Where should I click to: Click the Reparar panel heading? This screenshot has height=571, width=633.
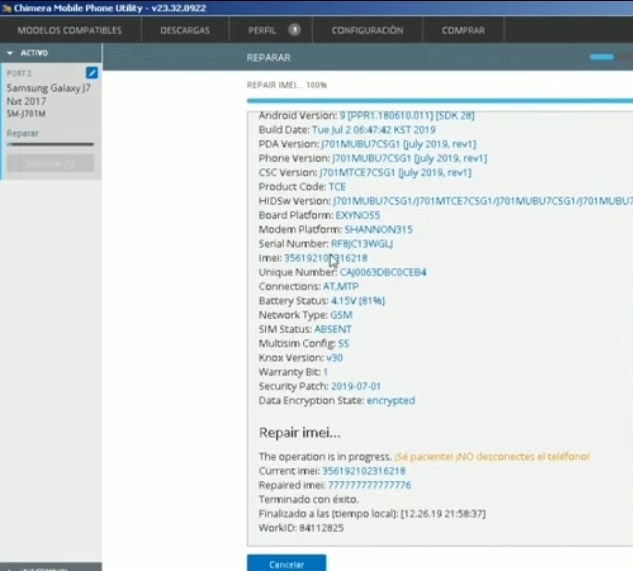pos(268,57)
